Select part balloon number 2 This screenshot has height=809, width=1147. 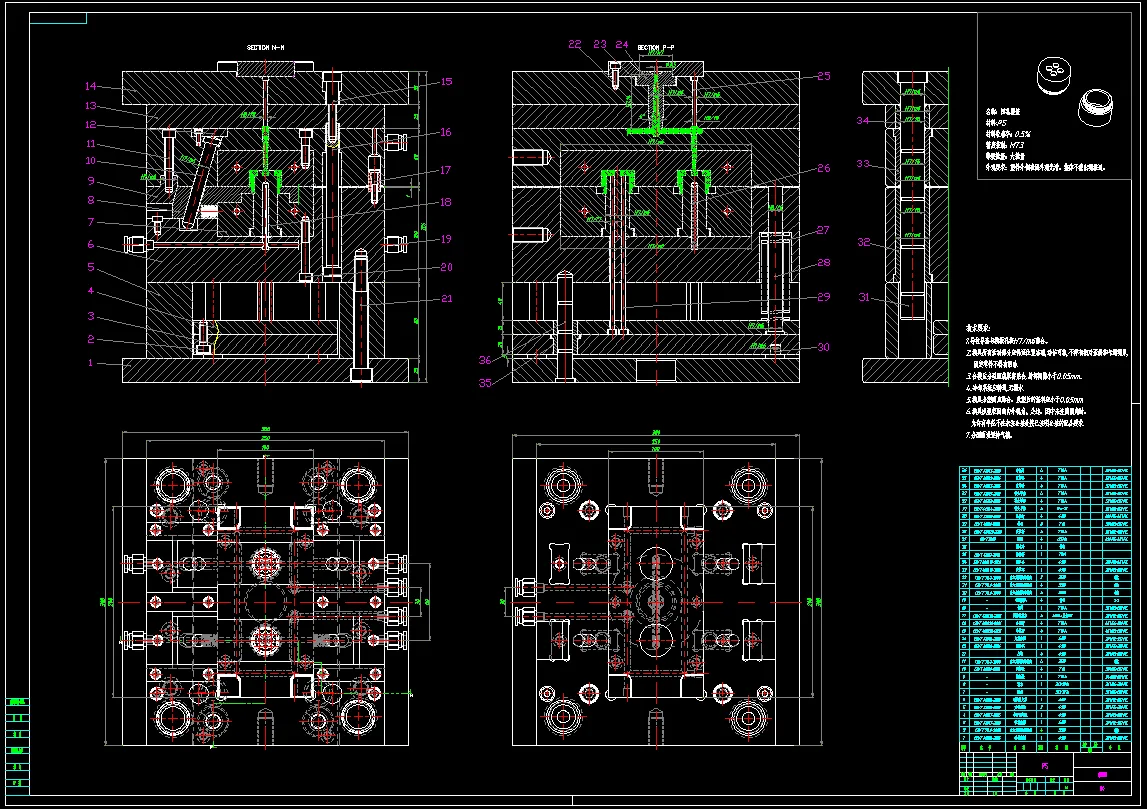pyautogui.click(x=91, y=339)
